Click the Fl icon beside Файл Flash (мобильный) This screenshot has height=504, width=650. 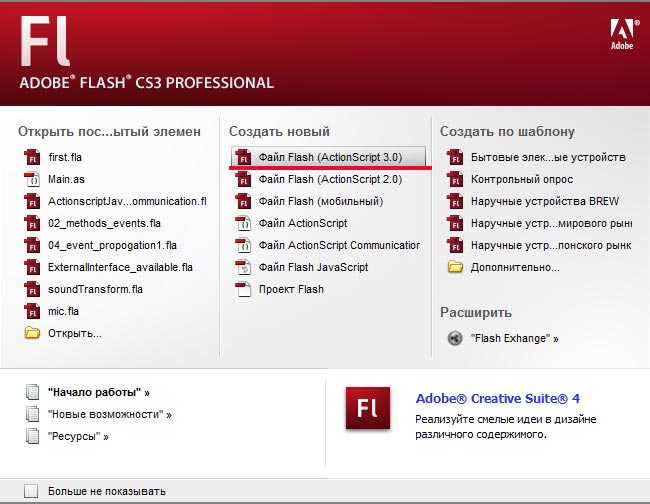point(243,201)
